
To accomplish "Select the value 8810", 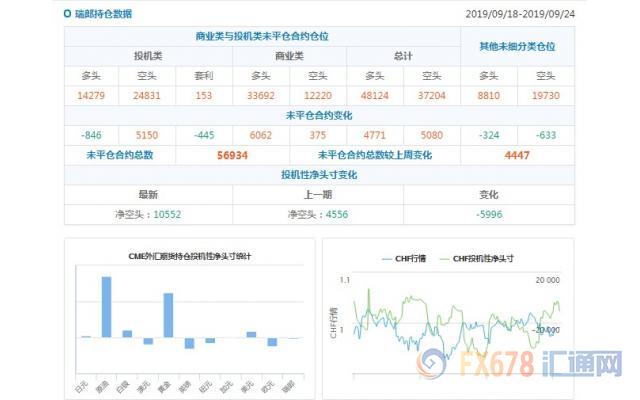I will (x=489, y=96).
